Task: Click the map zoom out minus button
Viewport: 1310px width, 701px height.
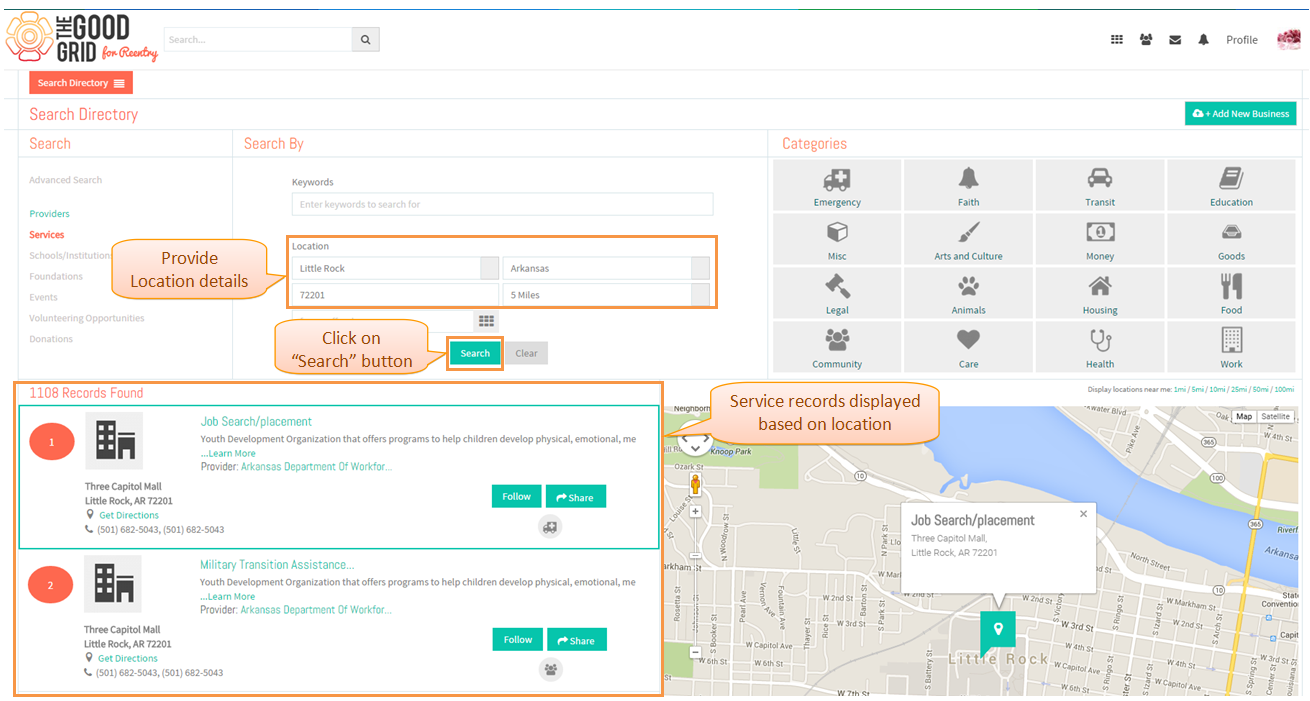Action: [695, 652]
